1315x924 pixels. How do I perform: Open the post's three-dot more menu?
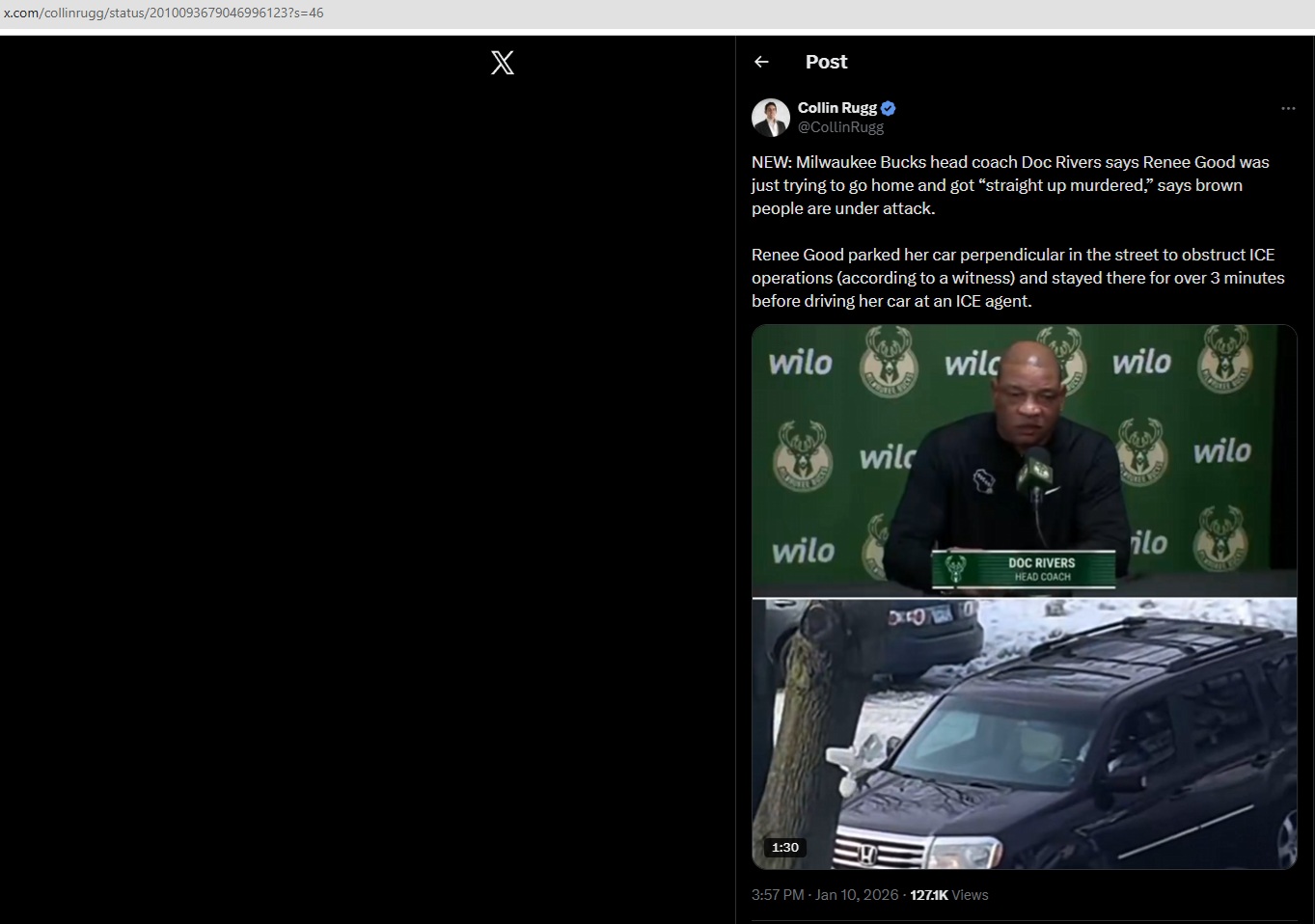pos(1288,108)
